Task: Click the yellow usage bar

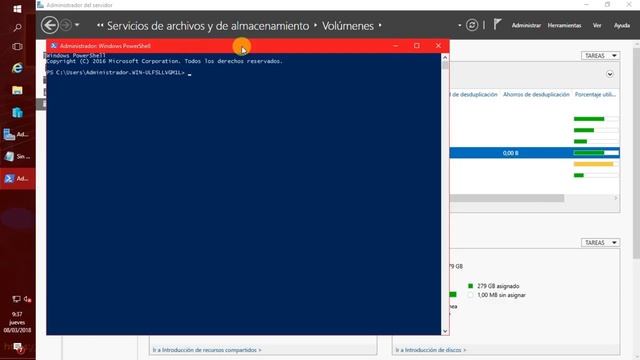Action: pos(593,164)
